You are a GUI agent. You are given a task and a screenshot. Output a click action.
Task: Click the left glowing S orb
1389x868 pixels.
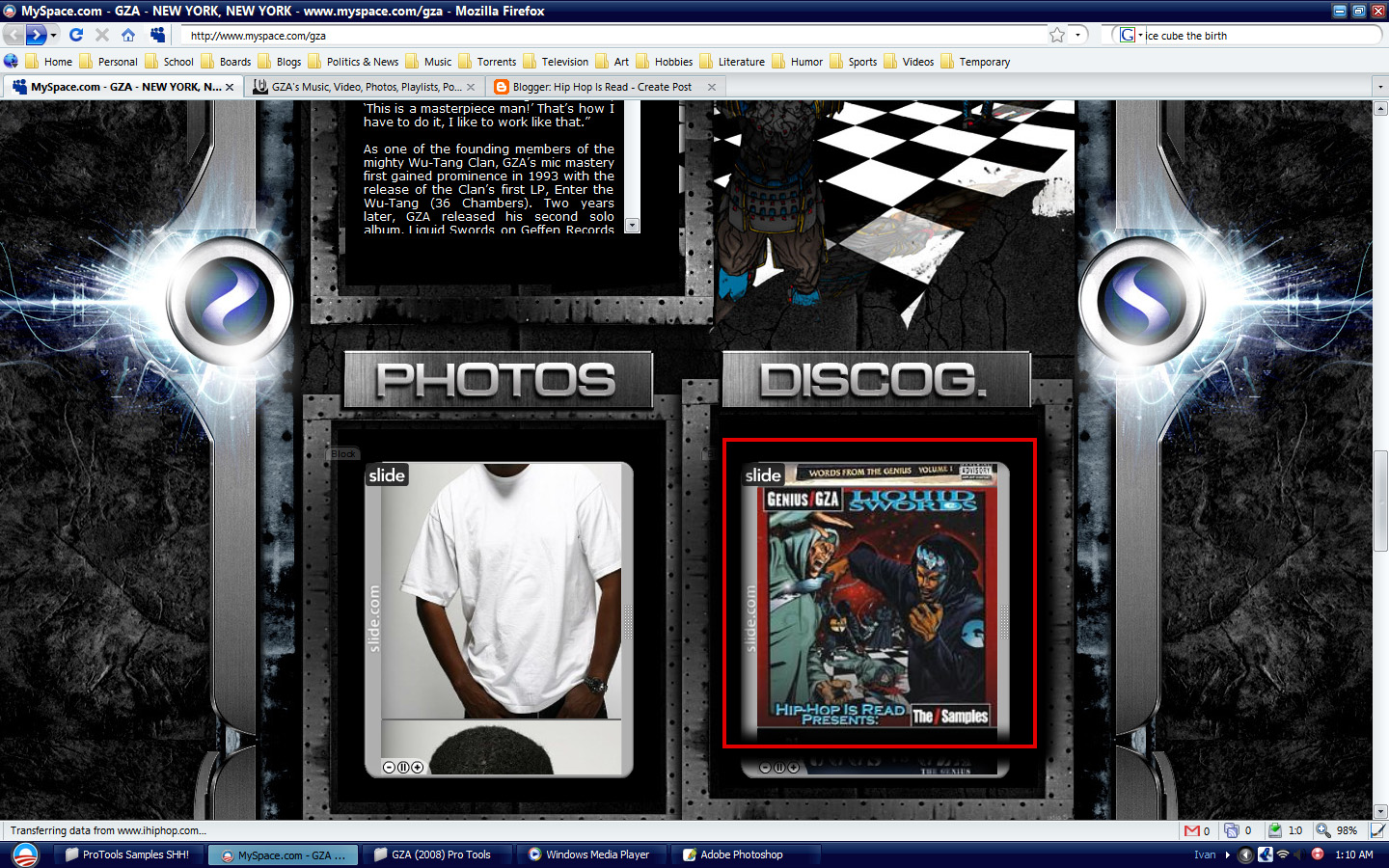(230, 301)
